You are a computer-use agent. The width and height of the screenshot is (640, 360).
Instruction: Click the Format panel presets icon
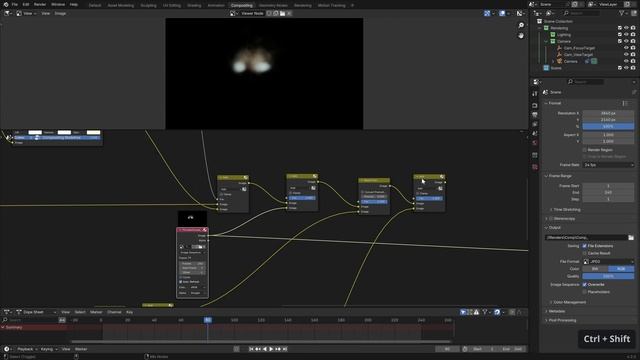pyautogui.click(x=625, y=103)
